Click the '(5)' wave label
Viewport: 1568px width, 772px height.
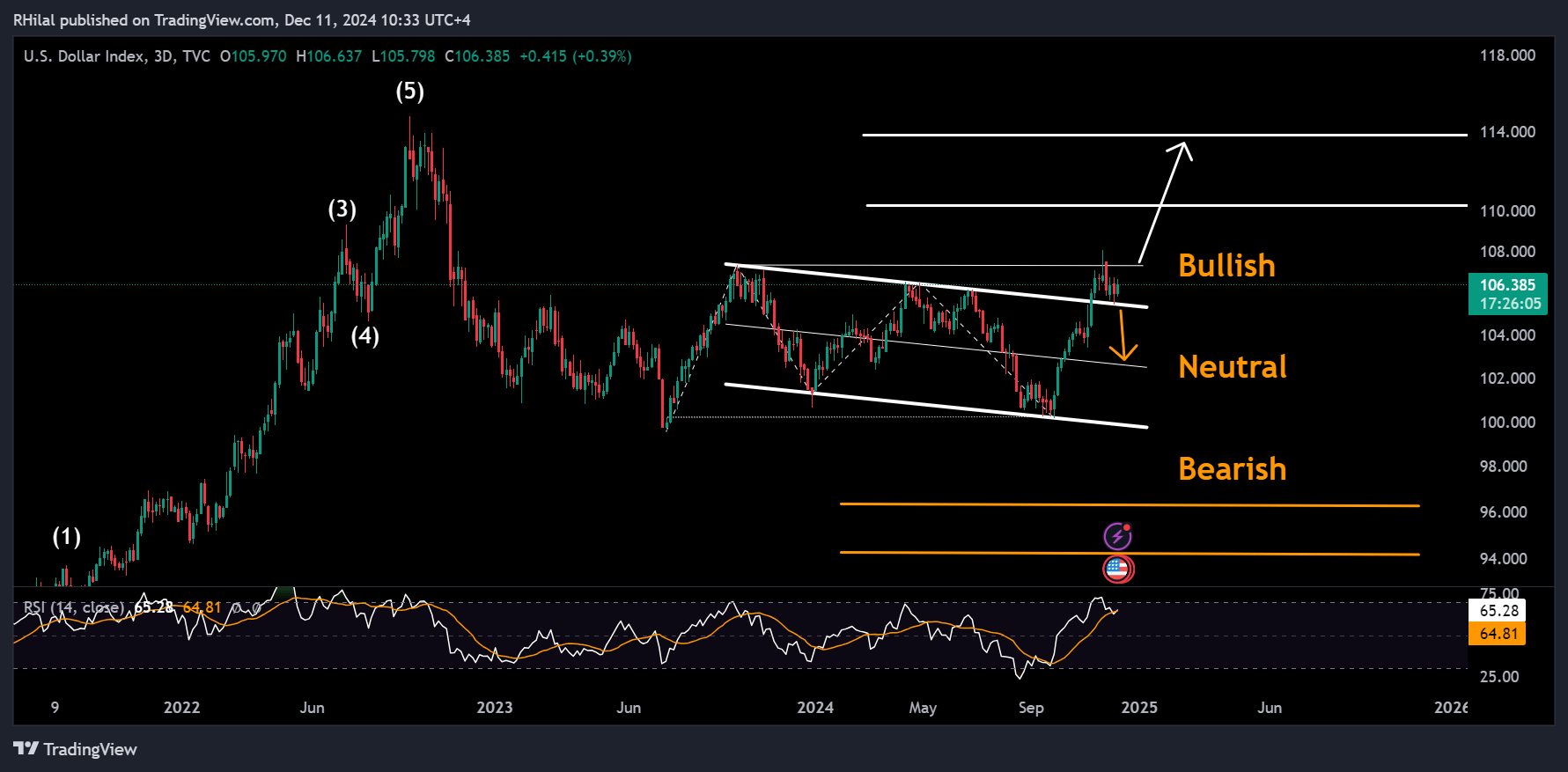coord(409,92)
